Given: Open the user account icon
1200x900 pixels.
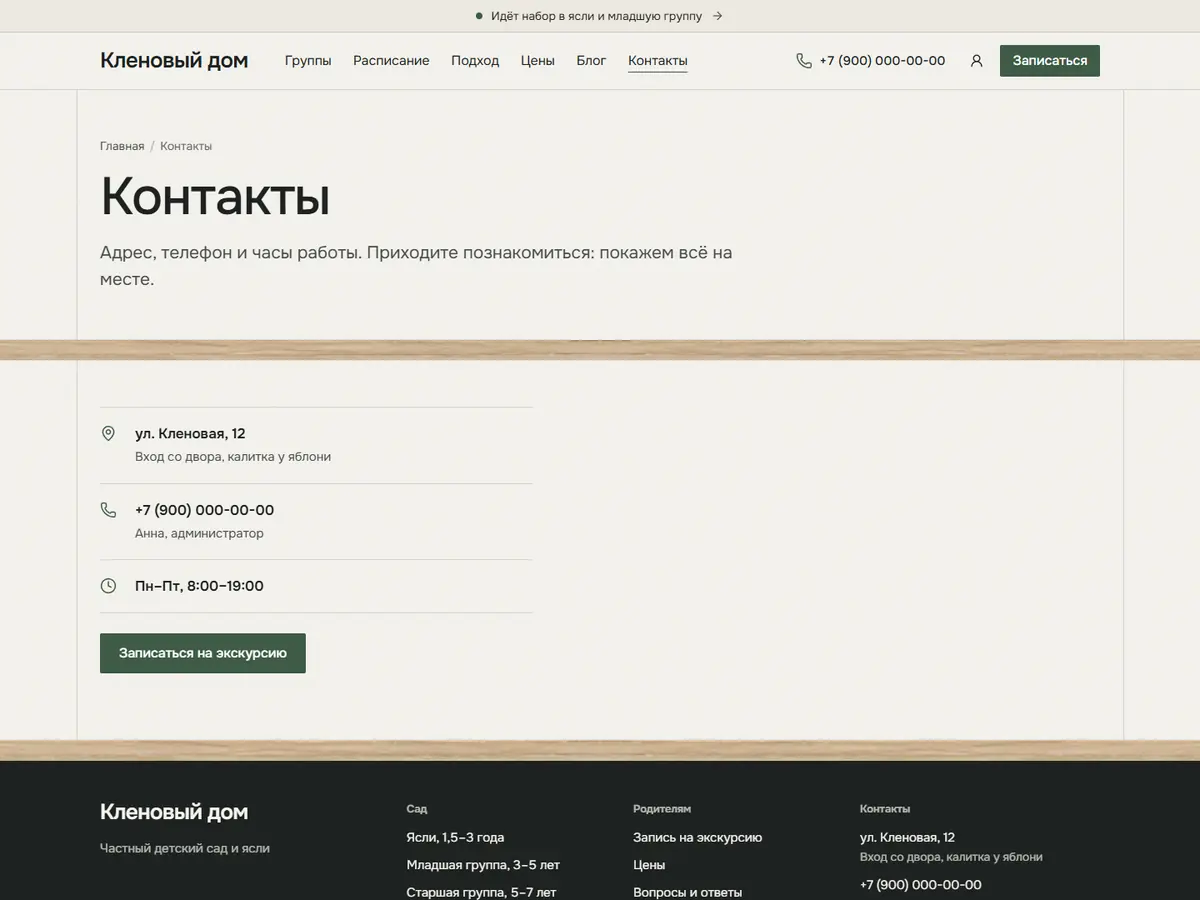Looking at the screenshot, I should coord(976,61).
